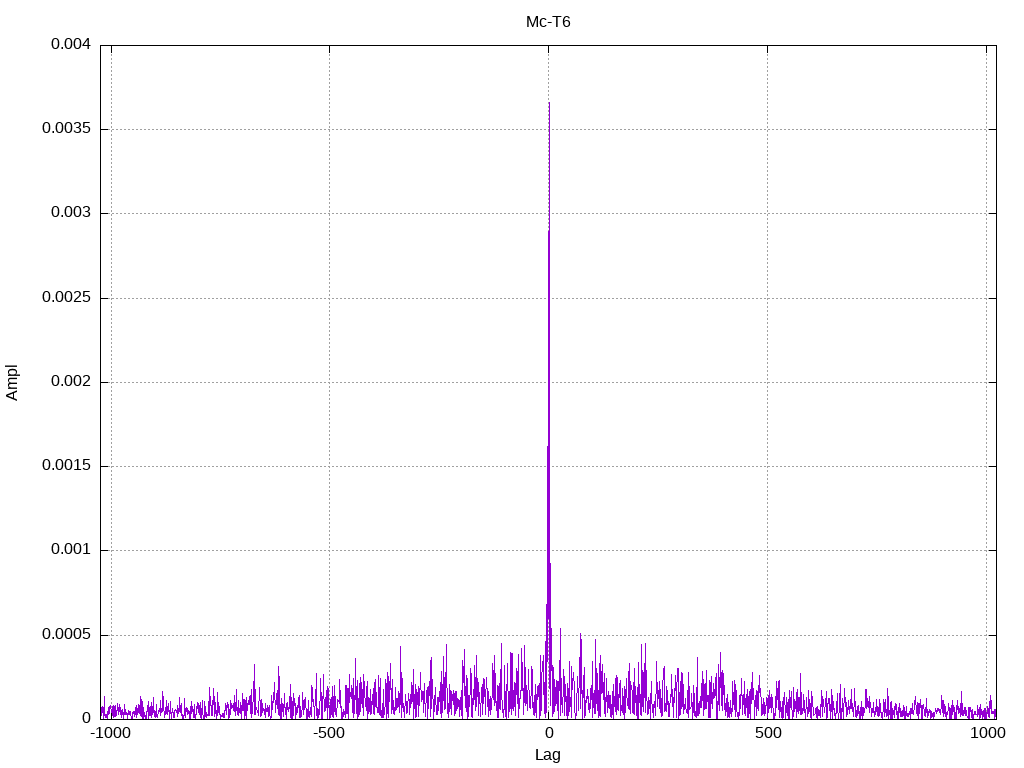Viewport: 1024px width, 768px height.
Task: Click the plot title 'Mc-T6'
Action: (548, 22)
